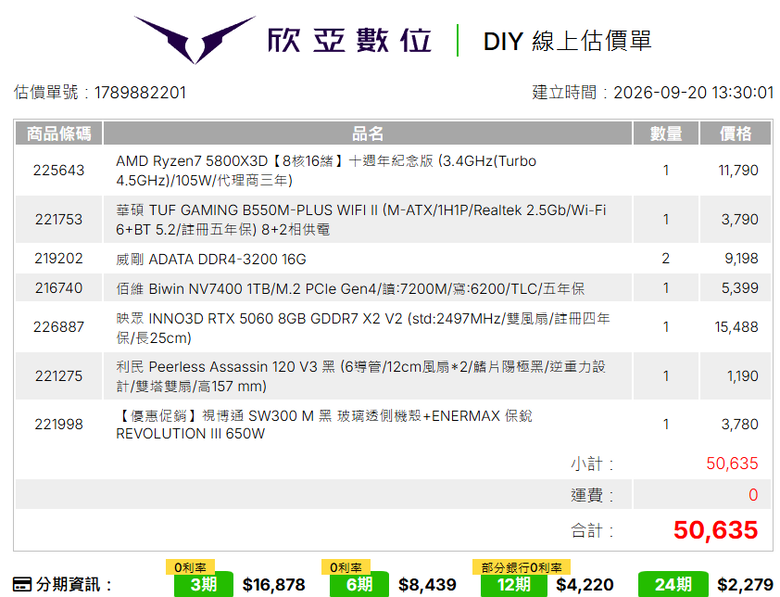This screenshot has height=597, width=780.
Task: Choose the 24期 installment badge
Action: click(673, 584)
